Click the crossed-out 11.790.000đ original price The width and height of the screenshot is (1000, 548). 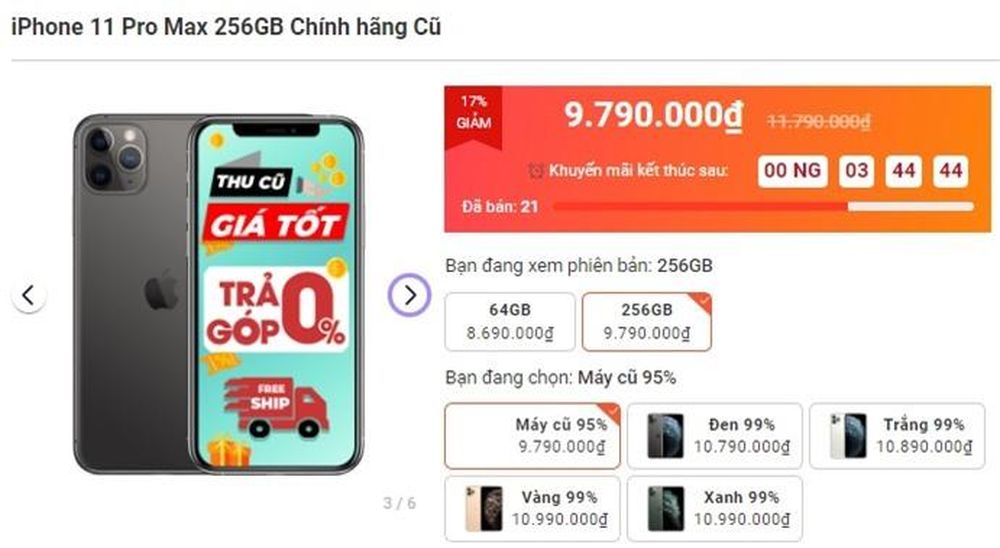[x=819, y=121]
